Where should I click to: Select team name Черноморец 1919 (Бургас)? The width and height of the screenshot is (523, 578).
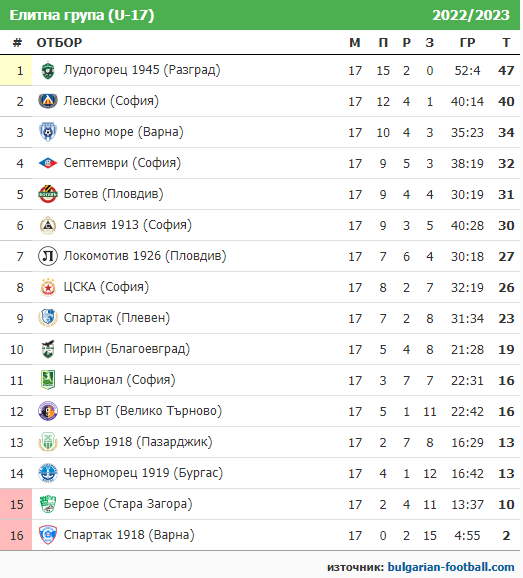(x=143, y=473)
